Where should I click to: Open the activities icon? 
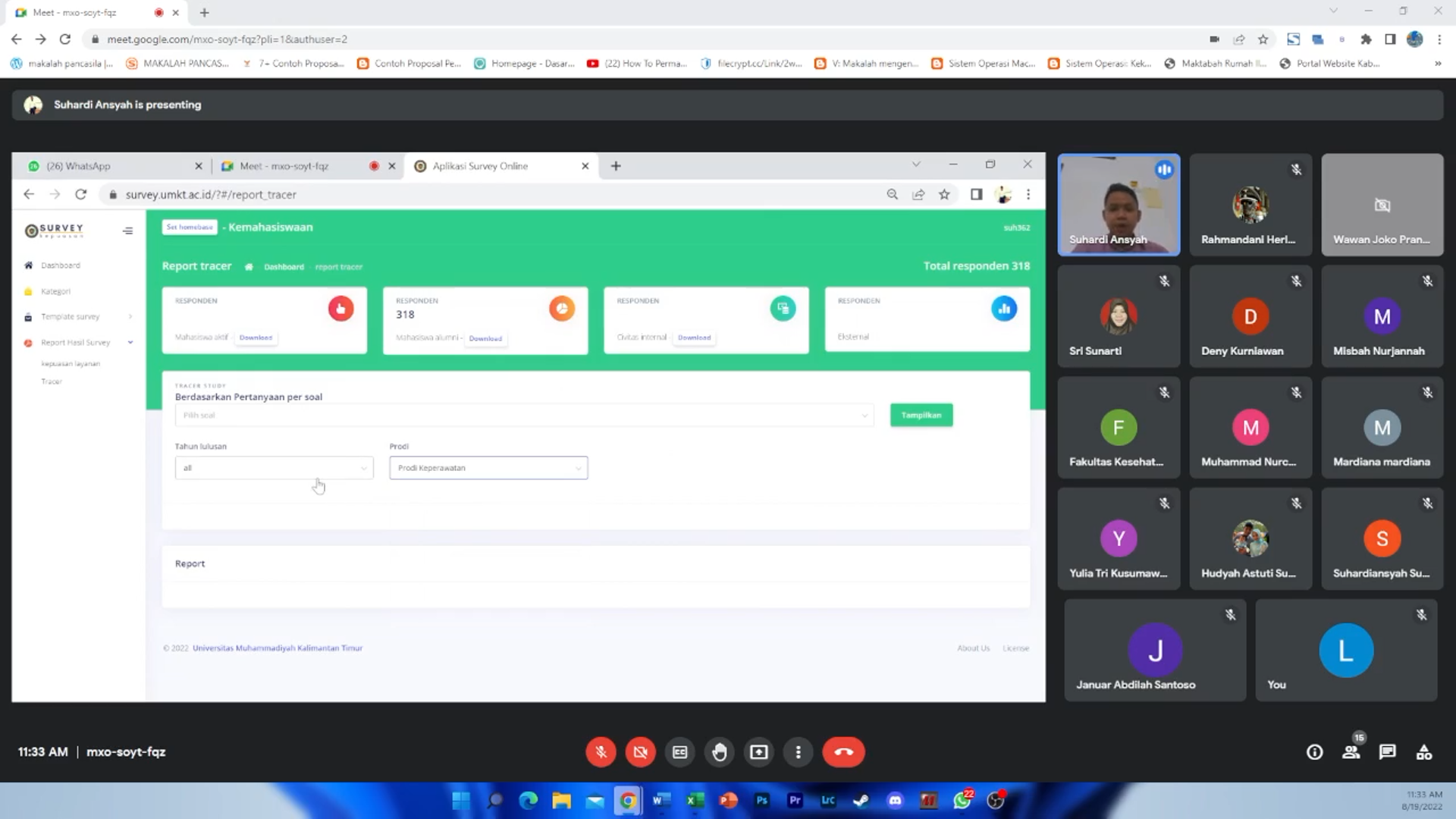pos(1423,752)
